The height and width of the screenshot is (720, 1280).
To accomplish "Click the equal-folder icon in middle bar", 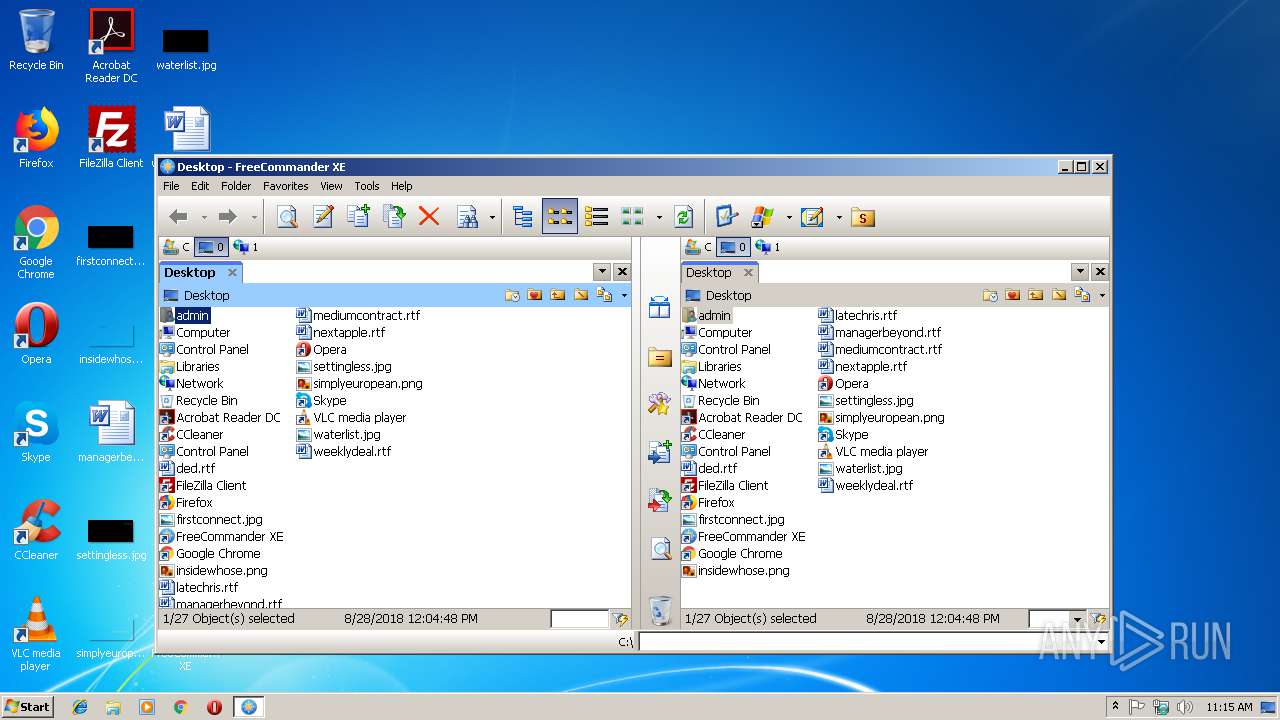I will pos(660,356).
